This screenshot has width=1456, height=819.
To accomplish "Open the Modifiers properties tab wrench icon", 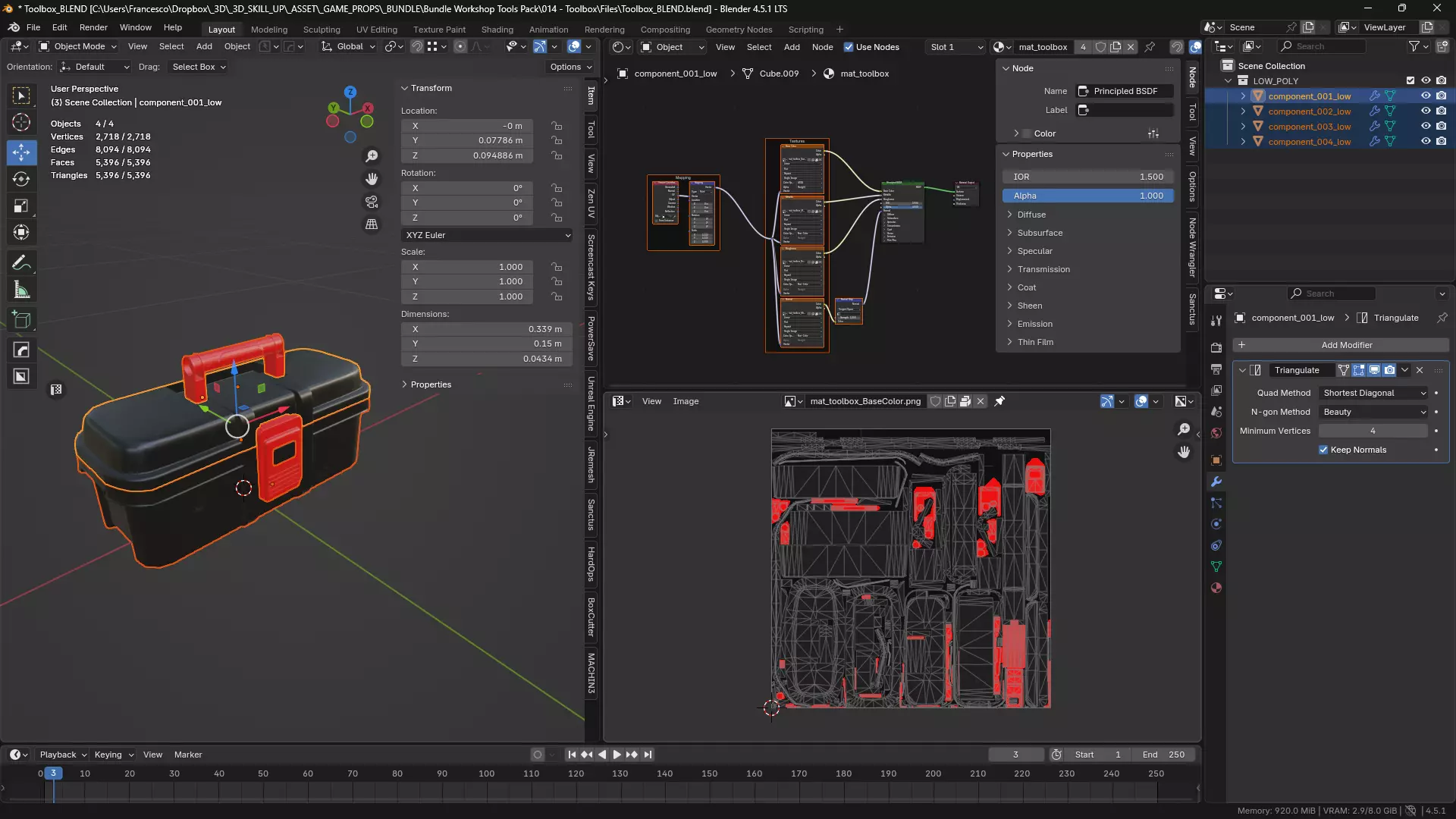I will (1216, 482).
